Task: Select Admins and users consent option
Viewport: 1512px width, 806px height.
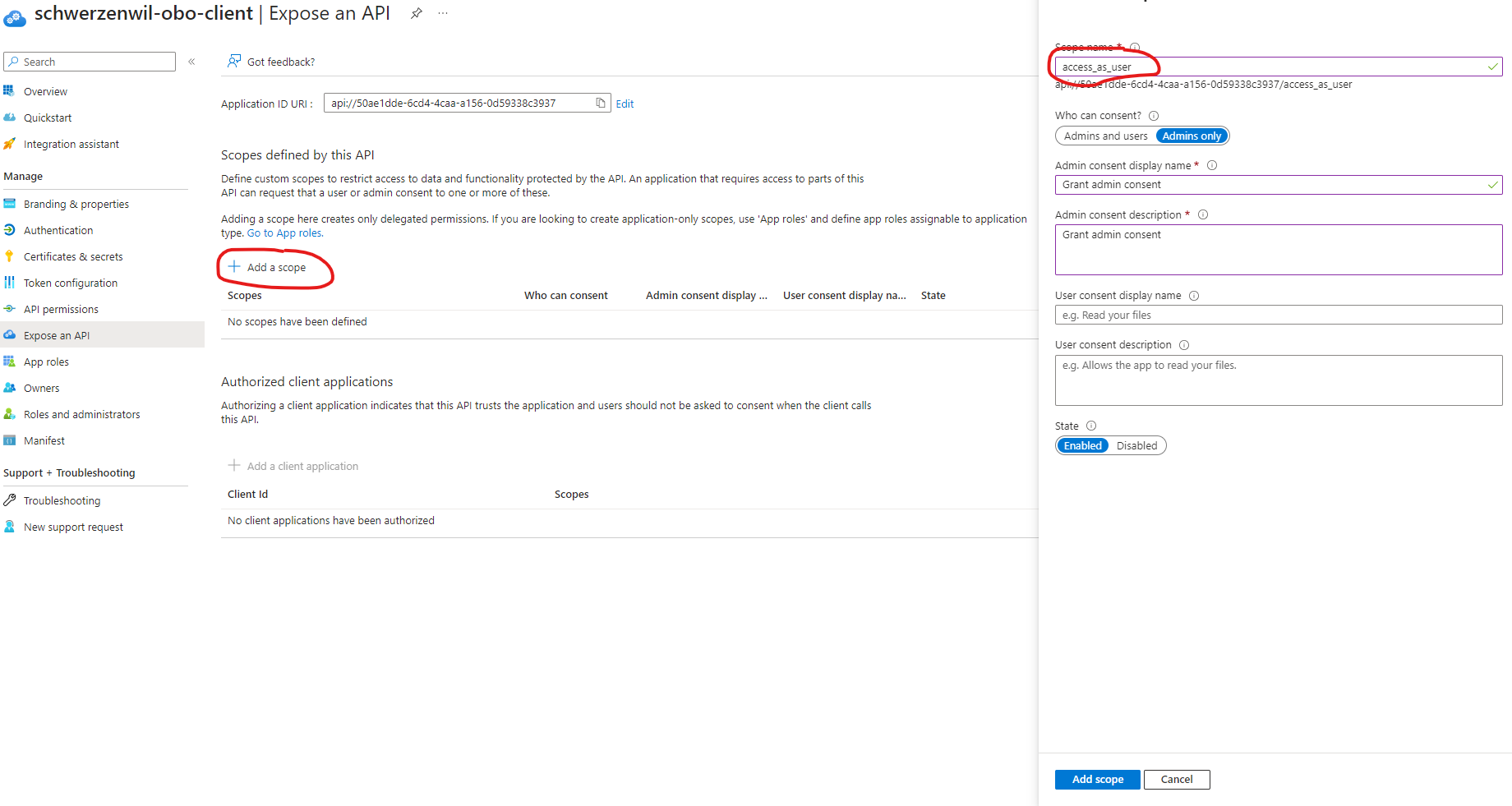Action: pos(1105,136)
